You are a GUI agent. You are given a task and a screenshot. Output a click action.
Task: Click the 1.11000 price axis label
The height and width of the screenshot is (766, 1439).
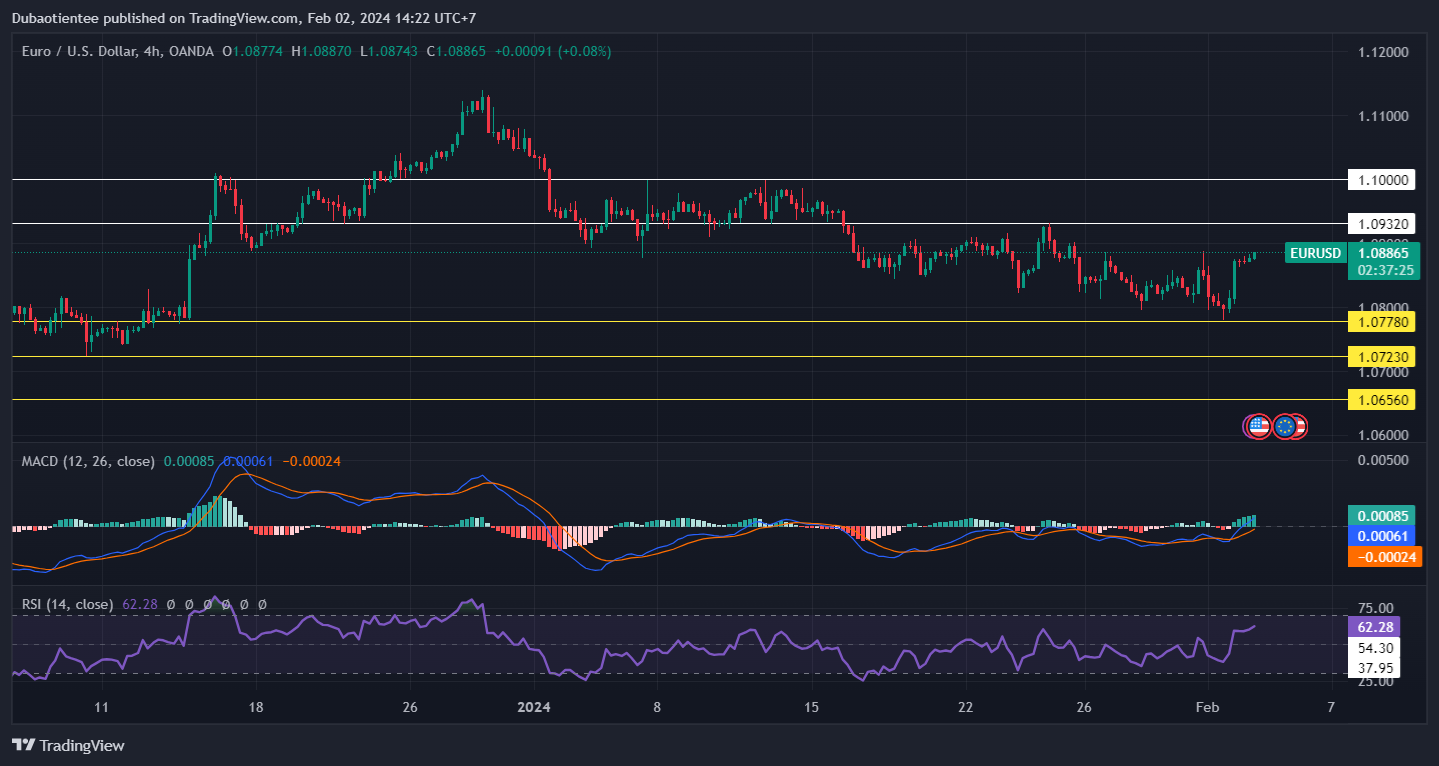(1382, 116)
